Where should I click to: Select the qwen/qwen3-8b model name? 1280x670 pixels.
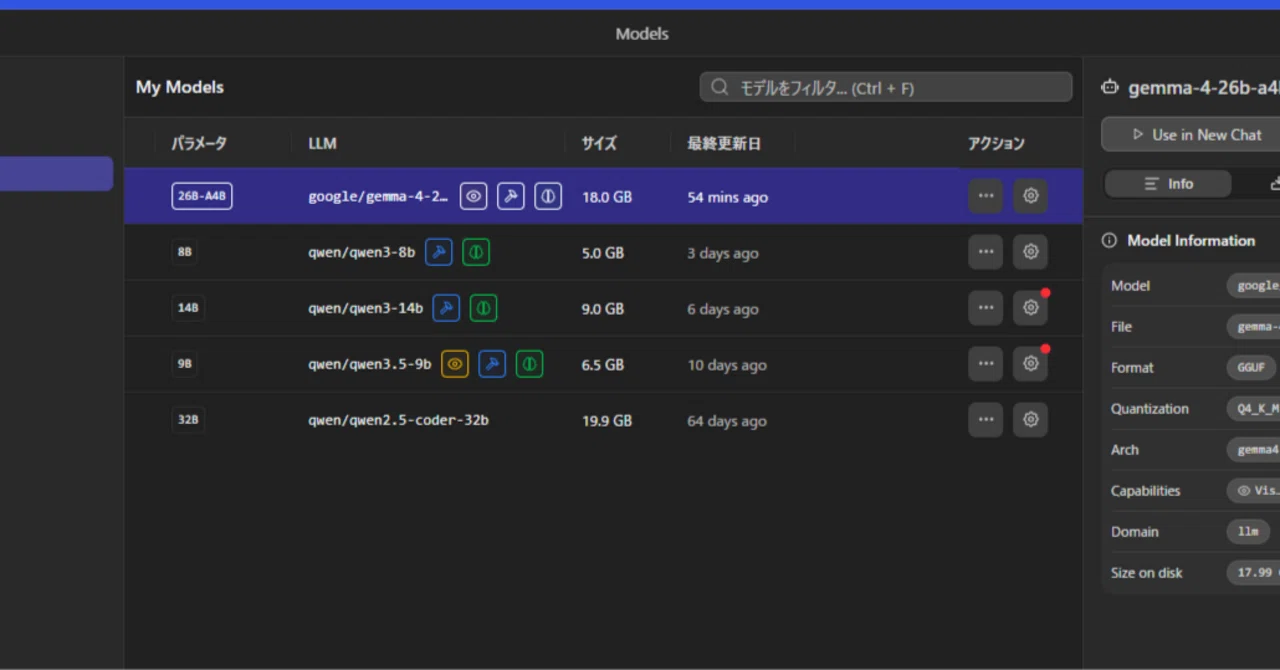(x=361, y=252)
